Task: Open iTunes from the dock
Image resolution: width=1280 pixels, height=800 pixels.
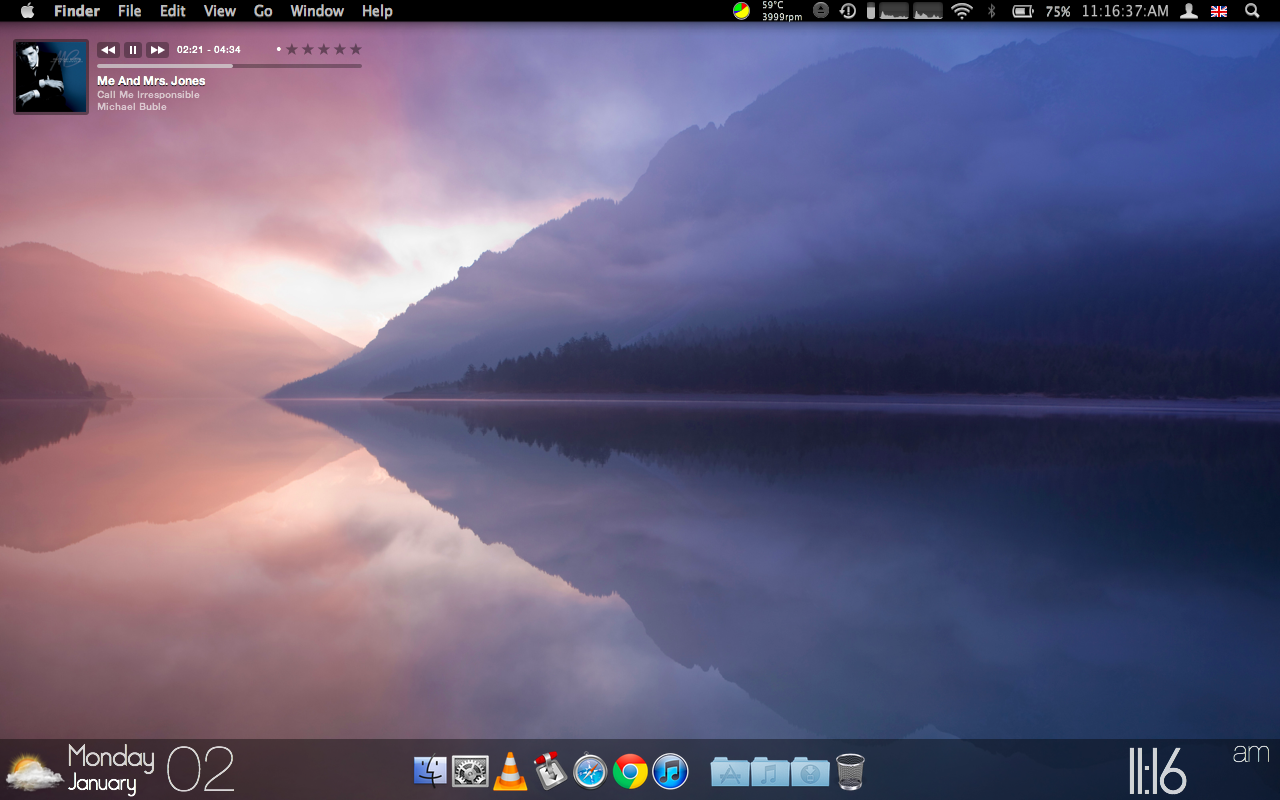Action: [670, 771]
